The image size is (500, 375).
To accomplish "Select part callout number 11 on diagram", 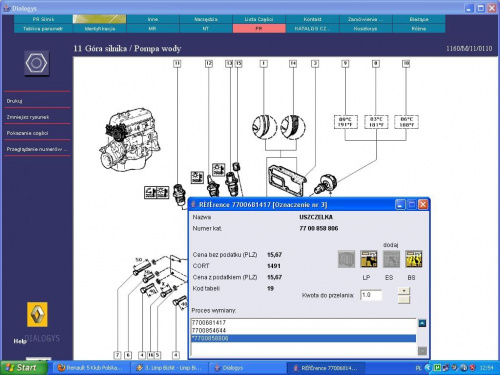I will coord(177,63).
